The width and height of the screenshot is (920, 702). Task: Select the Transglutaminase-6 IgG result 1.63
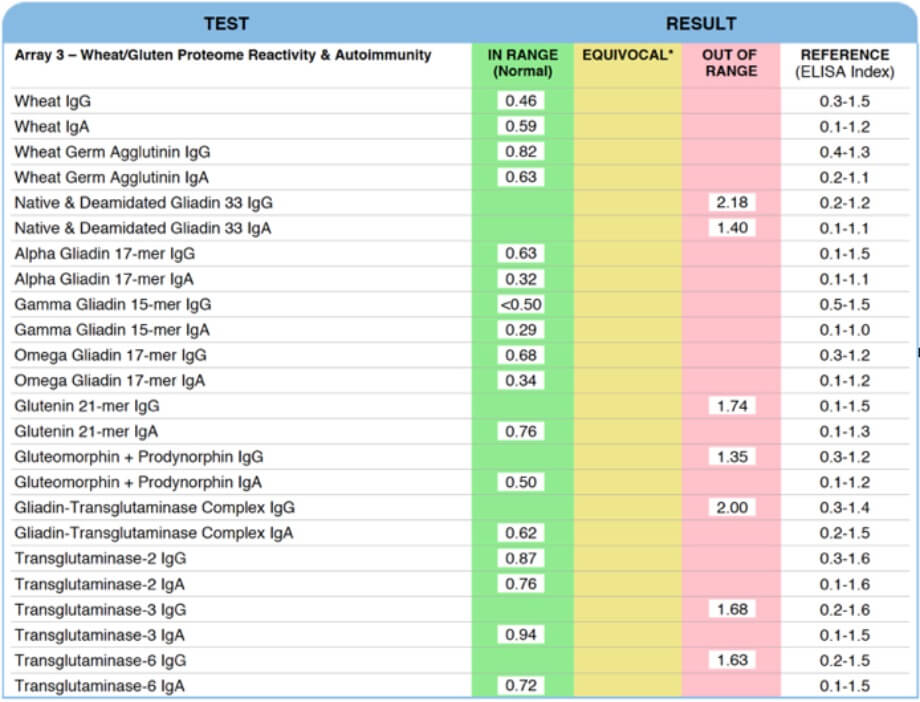[732, 660]
